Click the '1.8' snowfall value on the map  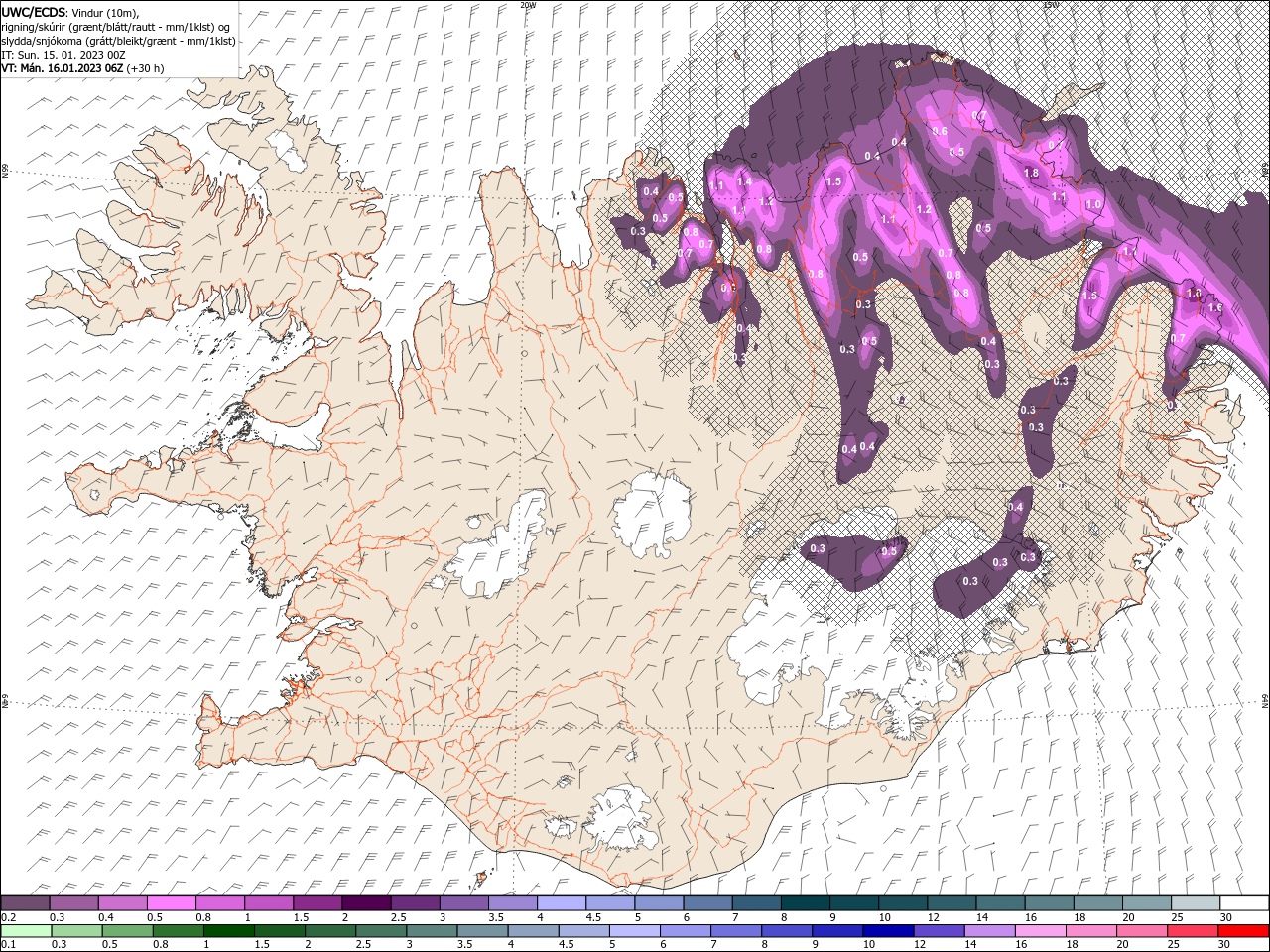click(x=1031, y=173)
